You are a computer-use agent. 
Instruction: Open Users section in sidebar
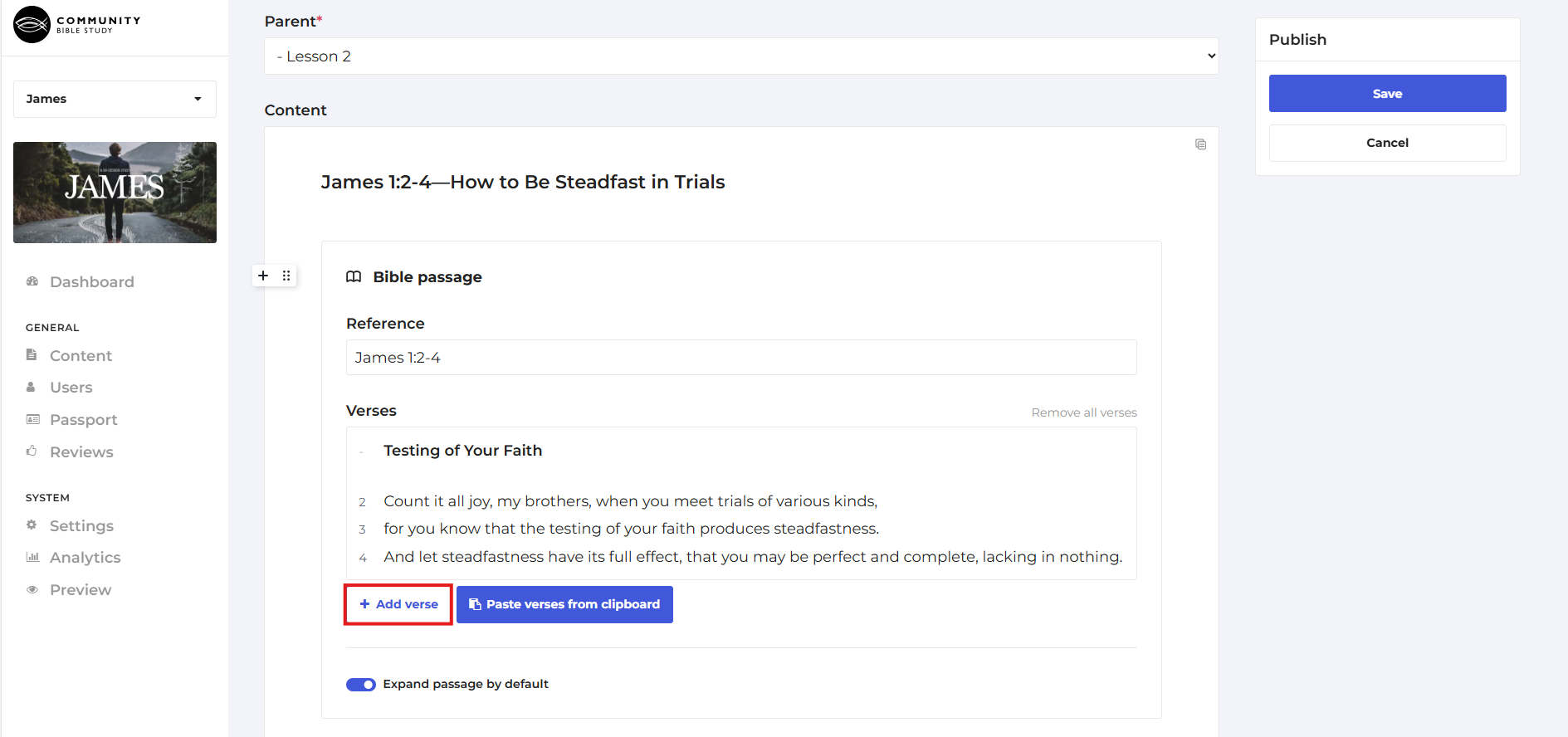pyautogui.click(x=71, y=388)
